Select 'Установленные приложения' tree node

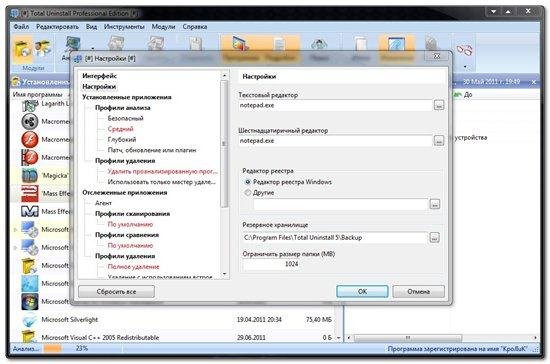tap(127, 97)
